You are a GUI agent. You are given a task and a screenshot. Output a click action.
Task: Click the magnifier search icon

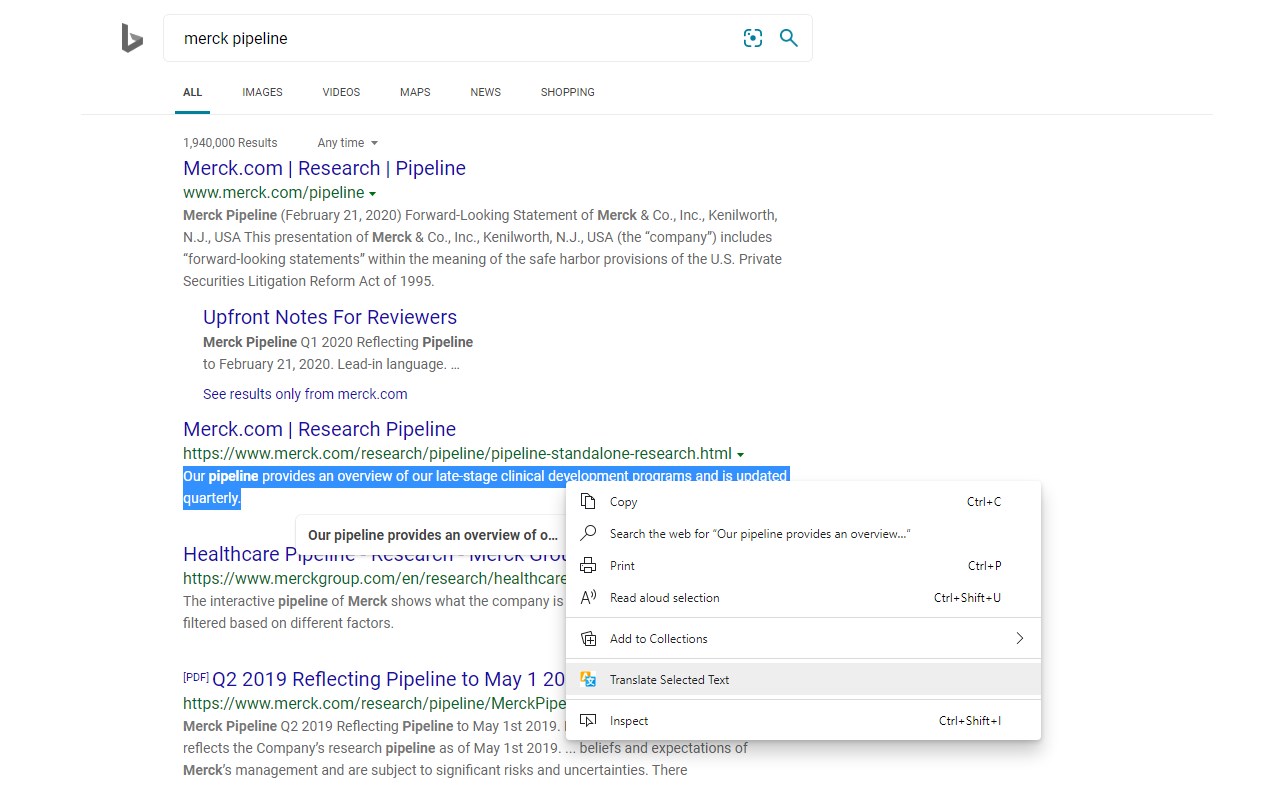(789, 38)
